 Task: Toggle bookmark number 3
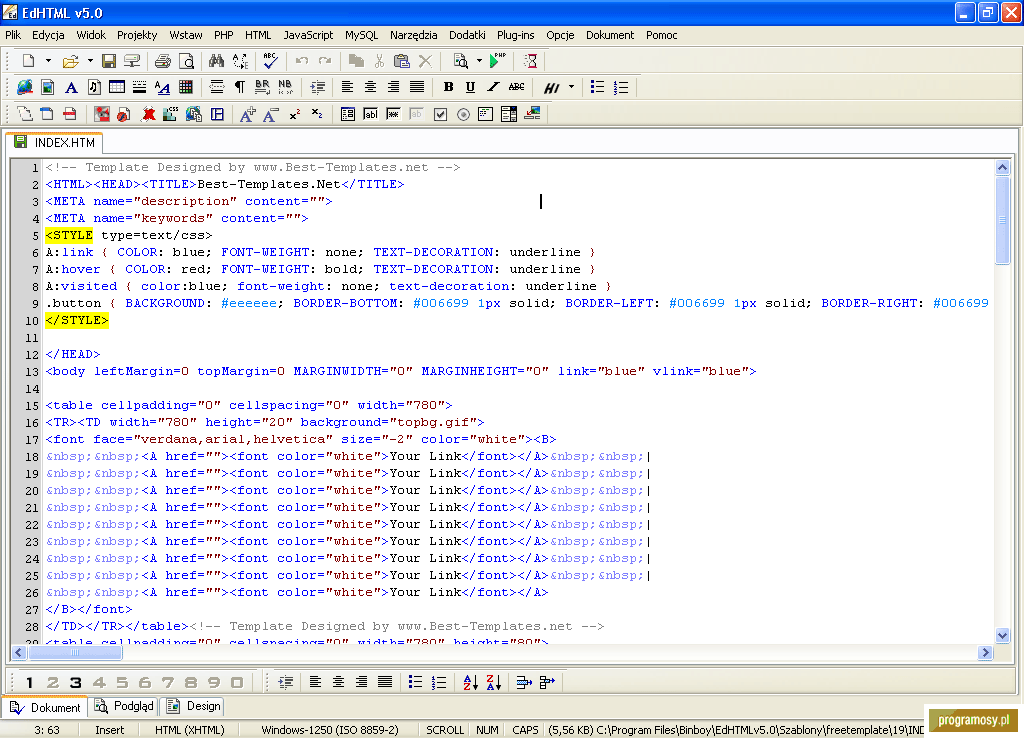pyautogui.click(x=76, y=682)
